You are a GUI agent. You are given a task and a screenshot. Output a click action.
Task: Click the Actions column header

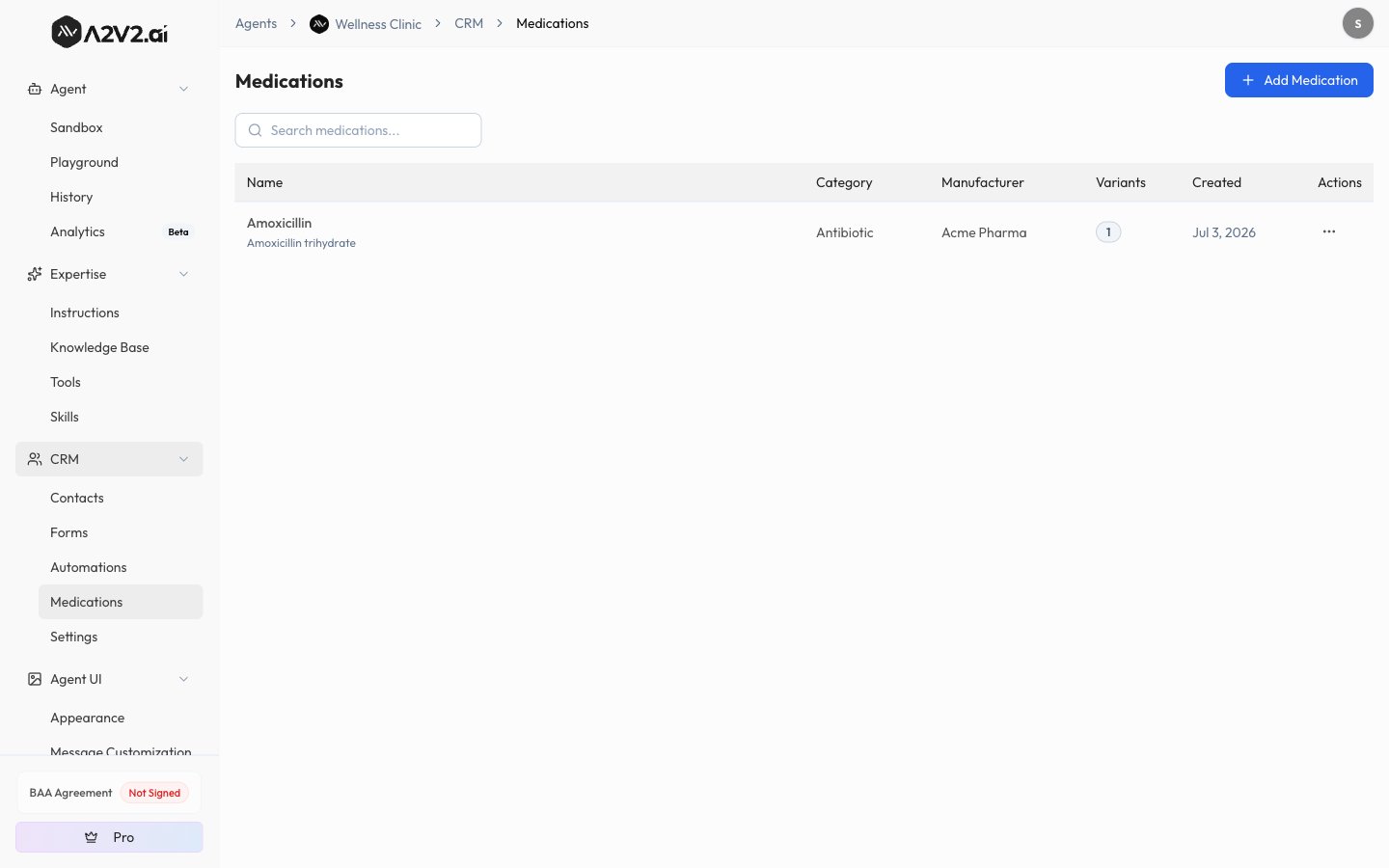(1340, 182)
